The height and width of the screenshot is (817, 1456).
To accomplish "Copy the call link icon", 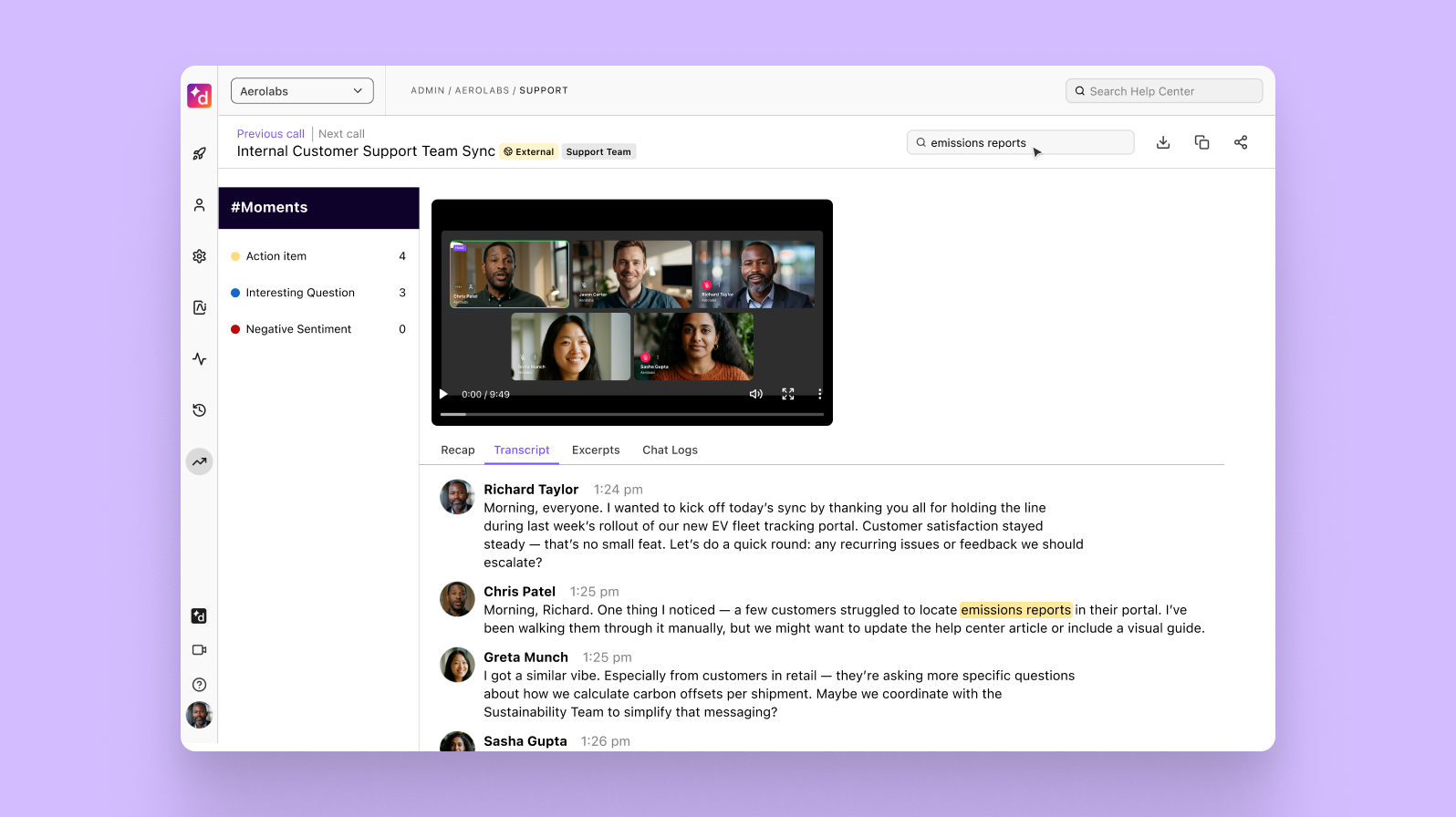I will (1201, 142).
